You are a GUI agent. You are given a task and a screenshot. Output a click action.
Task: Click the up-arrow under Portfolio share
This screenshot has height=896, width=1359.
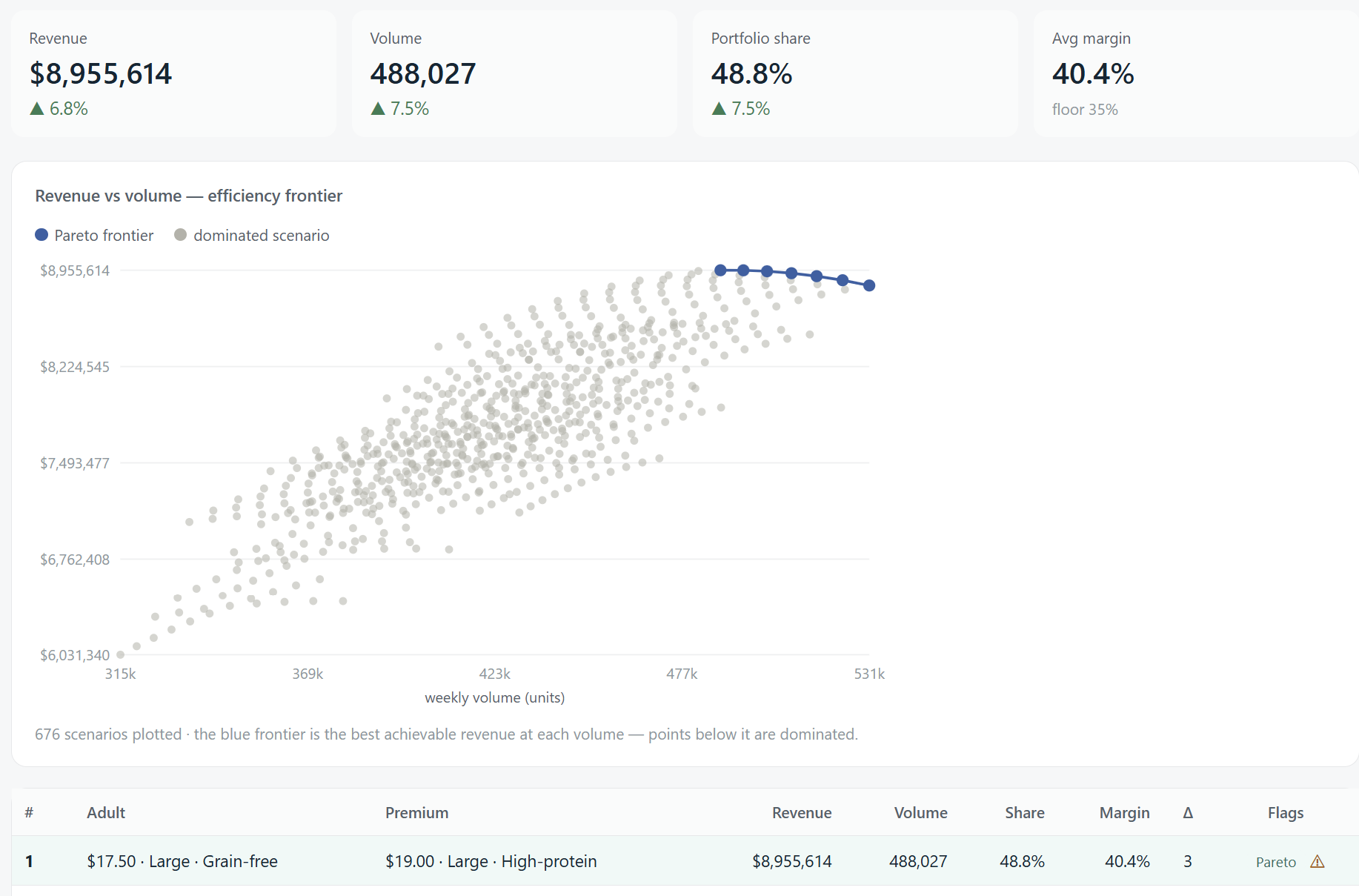click(x=719, y=109)
